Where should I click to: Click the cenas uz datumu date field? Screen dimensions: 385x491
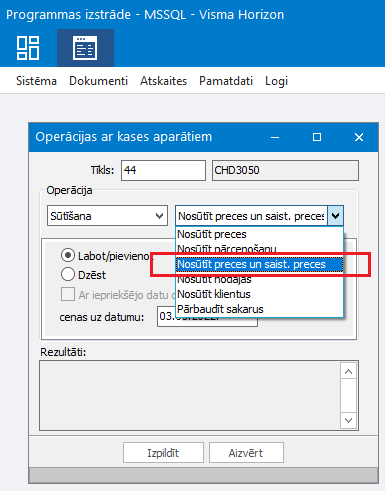(207, 316)
